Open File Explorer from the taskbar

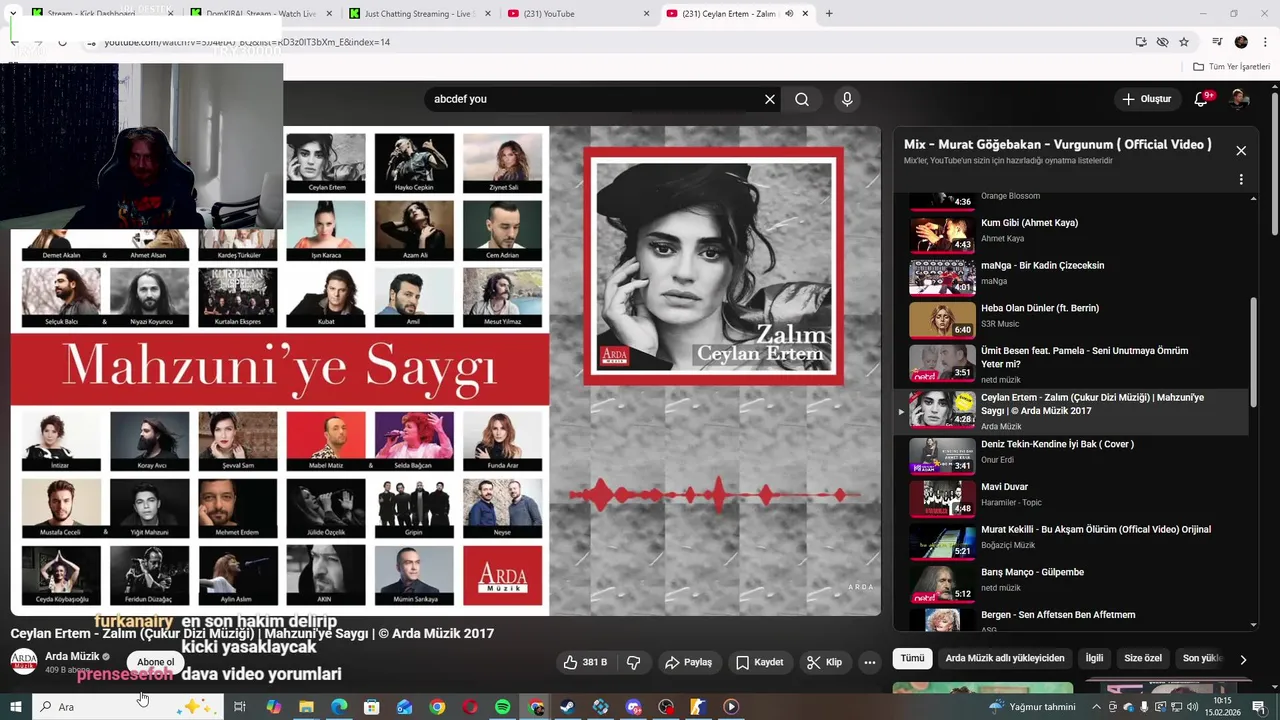[307, 707]
